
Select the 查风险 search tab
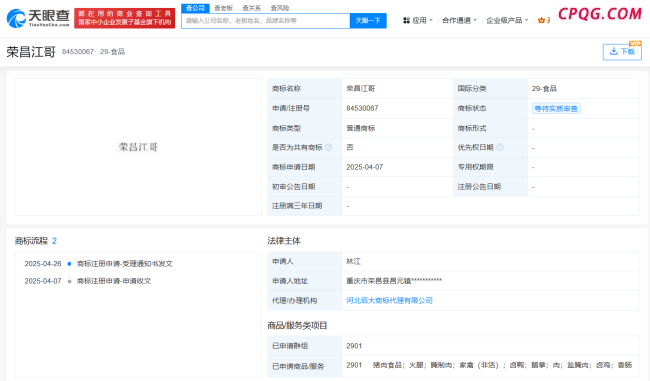click(x=280, y=8)
